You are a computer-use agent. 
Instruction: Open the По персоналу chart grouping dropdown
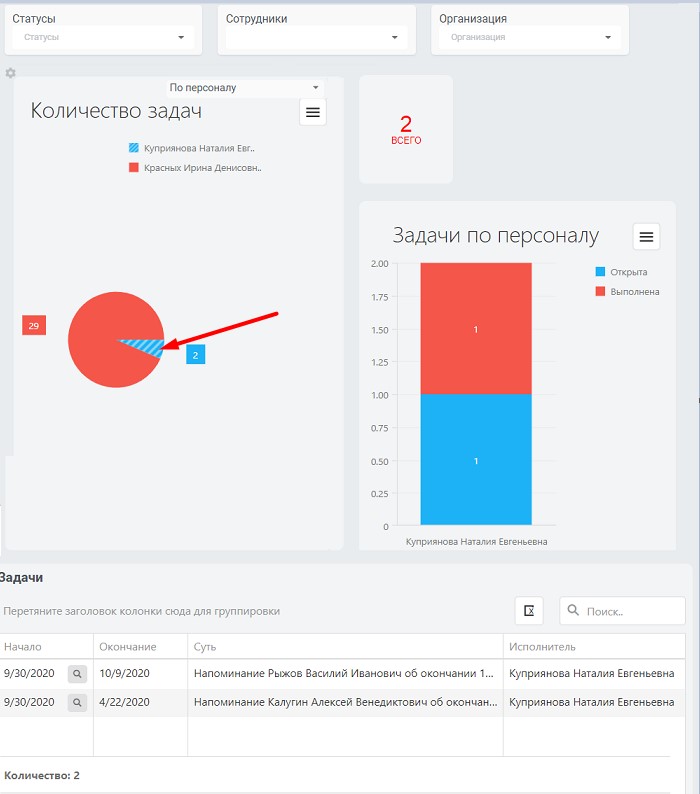click(245, 88)
